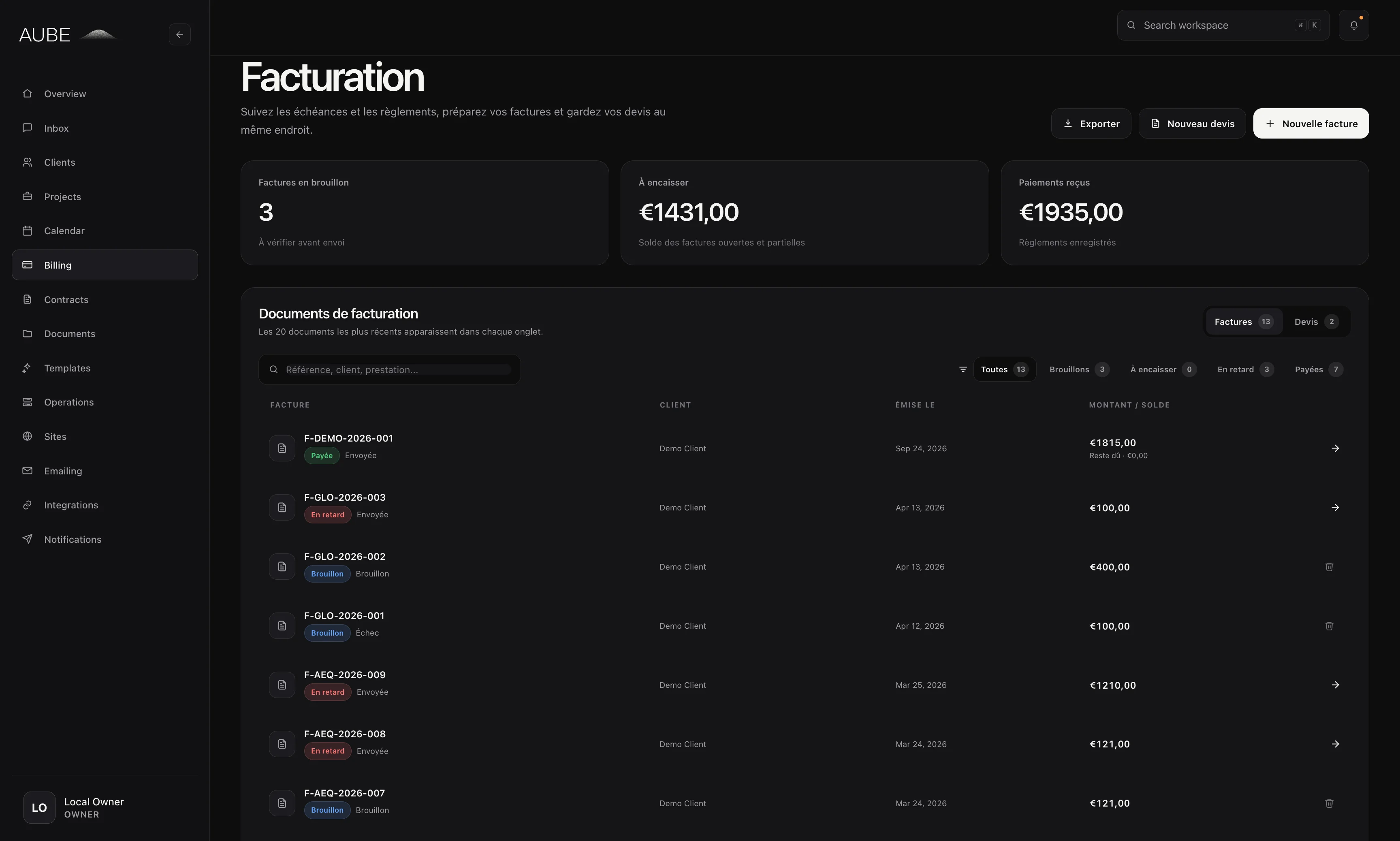This screenshot has width=1400, height=841.
Task: Switch to the Factures tab
Action: [x=1244, y=322]
